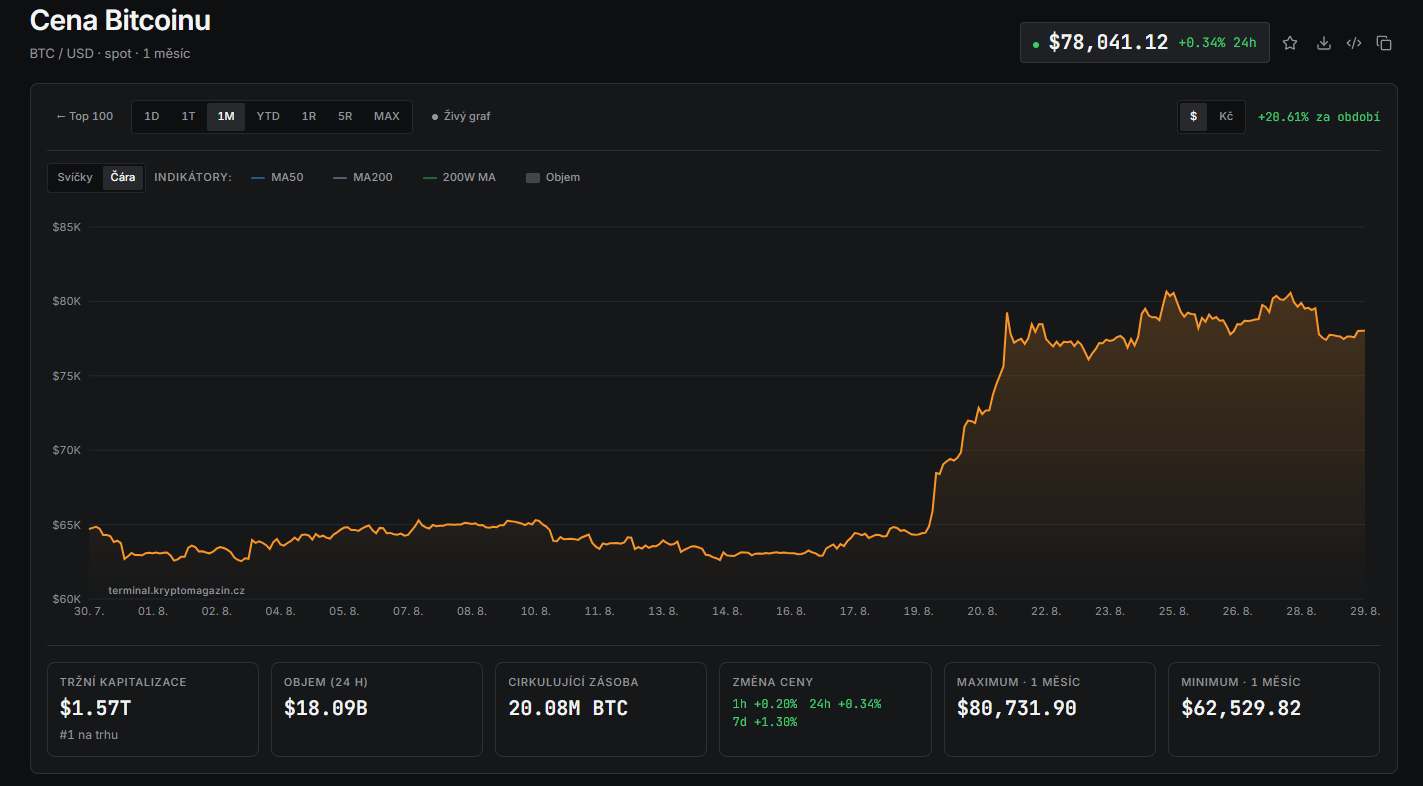
Task: Switch chart to Svíčky candlestick view
Action: click(75, 177)
